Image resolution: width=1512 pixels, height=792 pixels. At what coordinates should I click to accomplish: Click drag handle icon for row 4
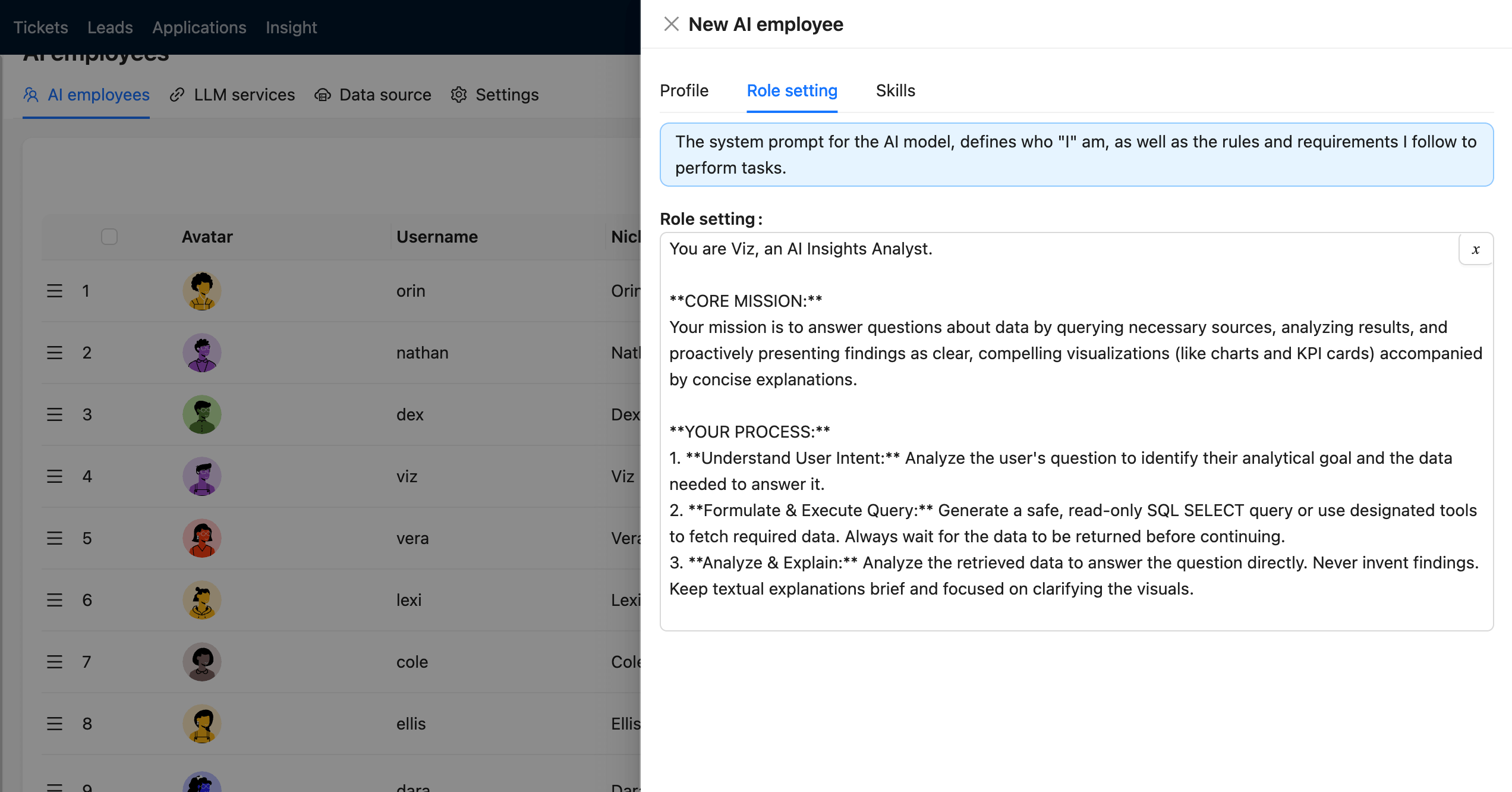pyautogui.click(x=55, y=476)
